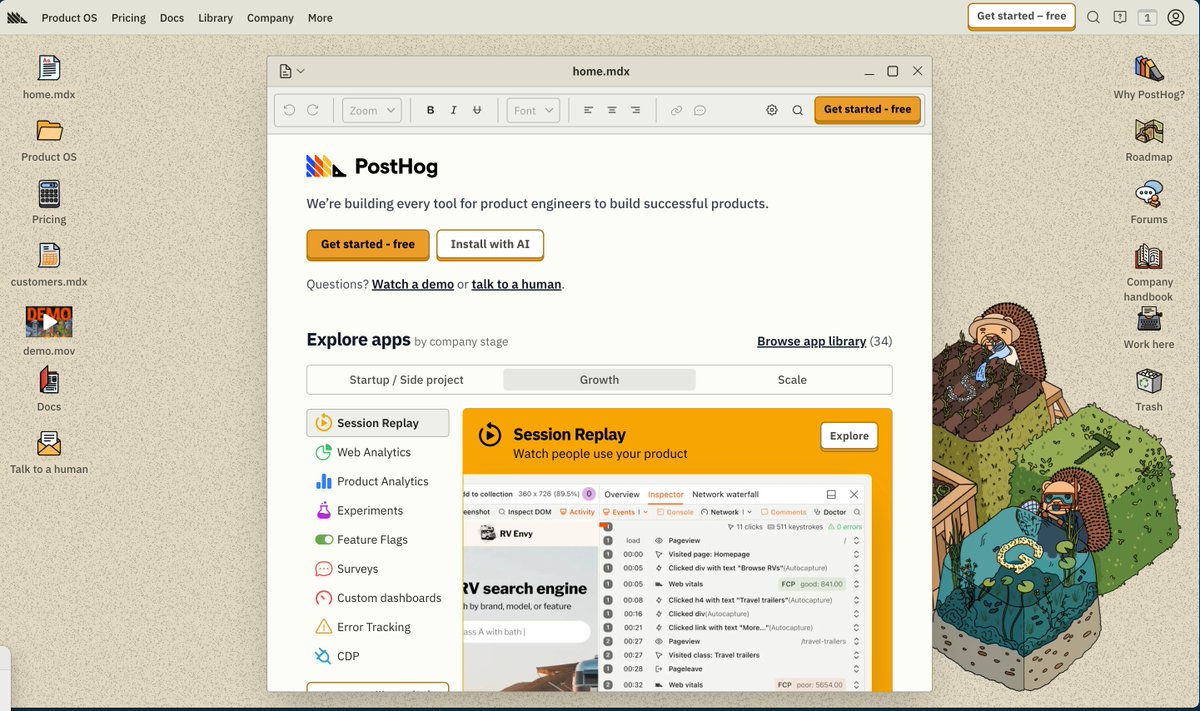Open the Docs desktop icon
This screenshot has width=1200, height=711.
49,380
